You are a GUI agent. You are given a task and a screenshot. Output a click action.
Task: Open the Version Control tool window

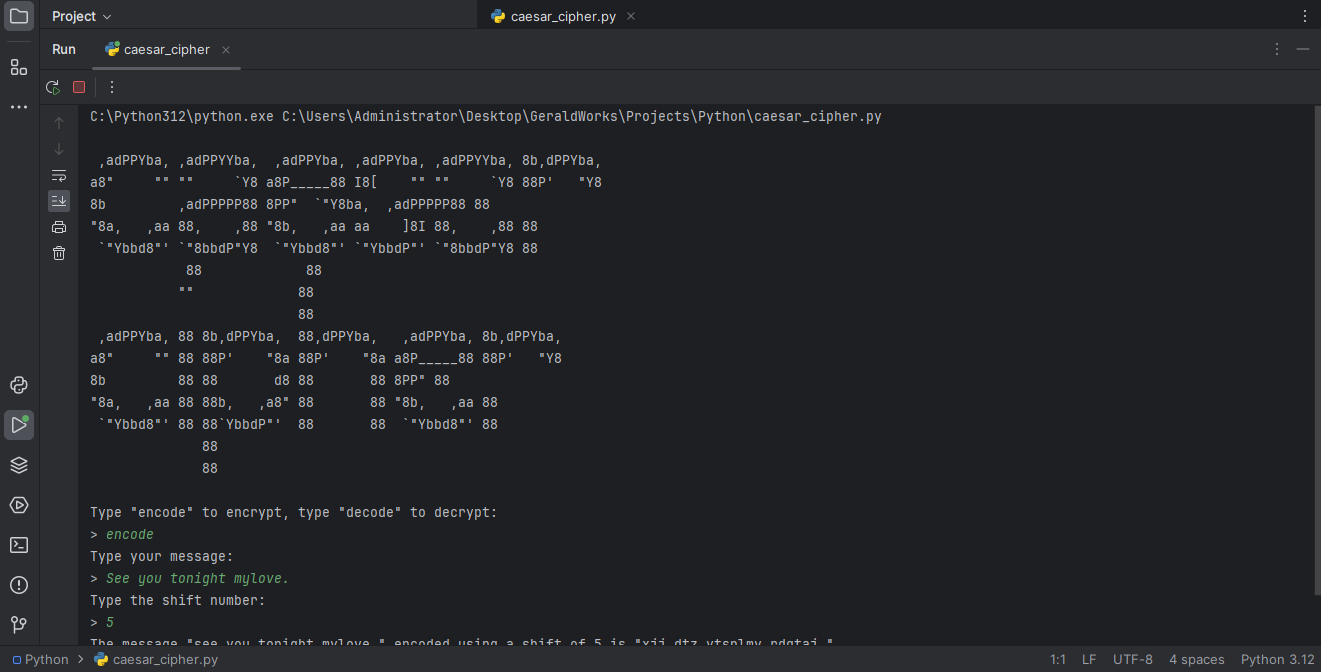click(x=19, y=625)
